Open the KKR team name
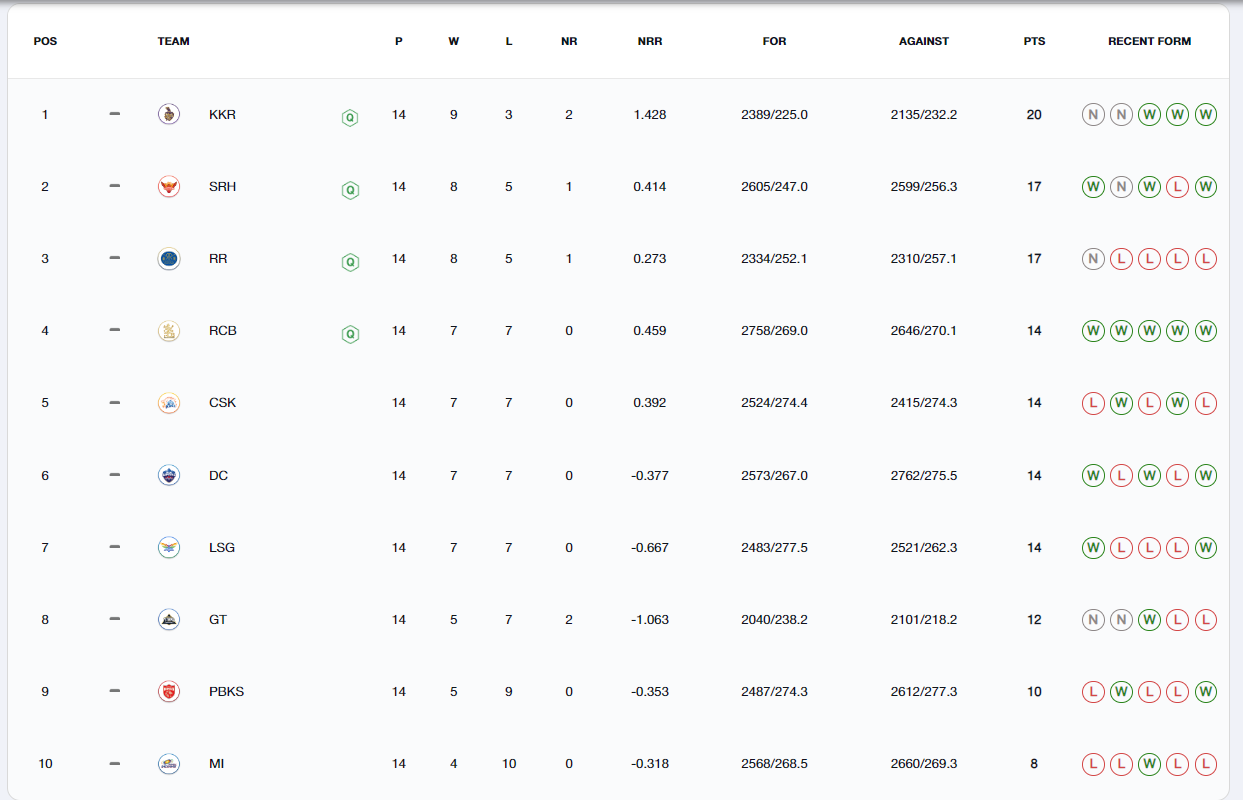Screen dimensions: 1243x800 [223, 114]
